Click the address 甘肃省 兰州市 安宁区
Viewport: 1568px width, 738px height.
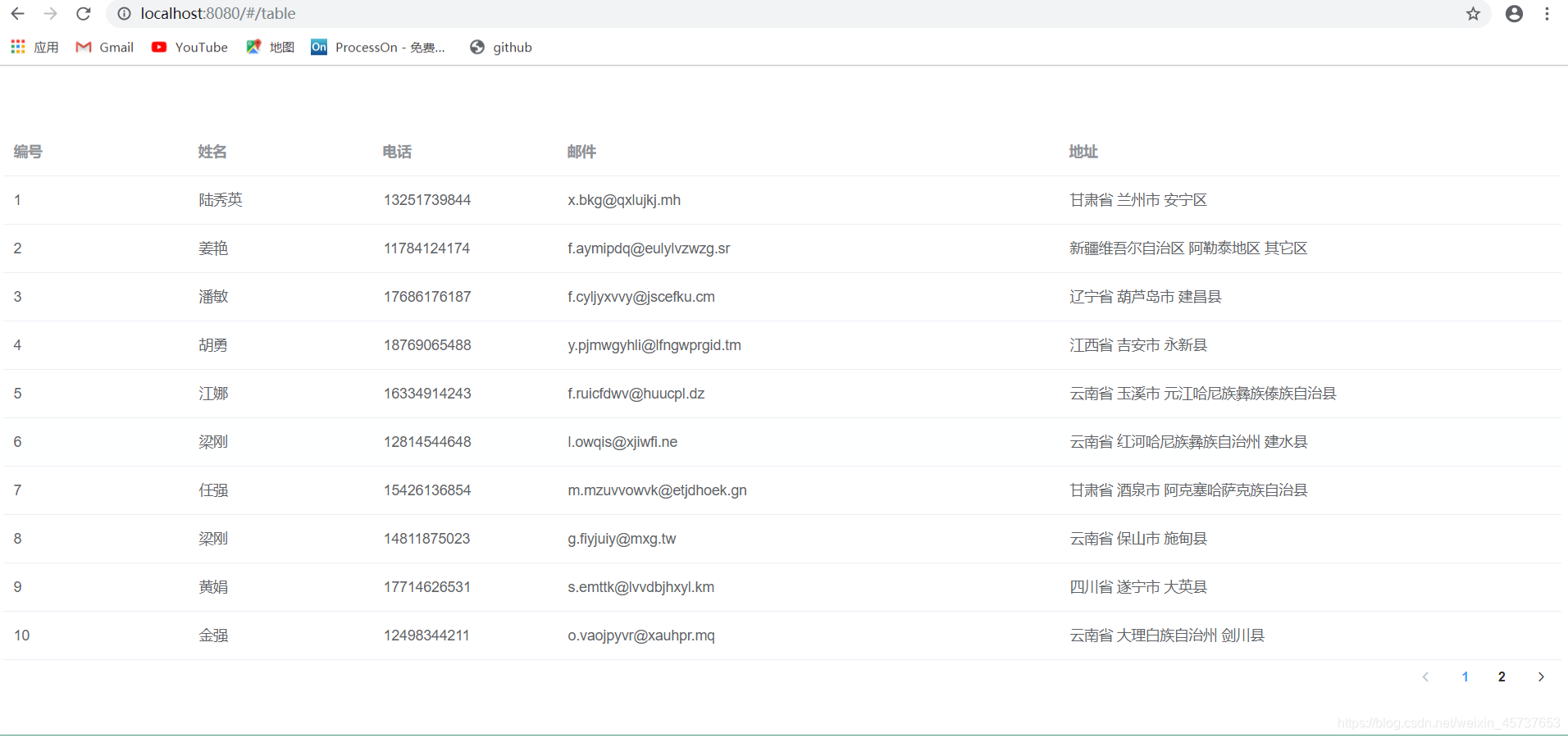click(1138, 200)
